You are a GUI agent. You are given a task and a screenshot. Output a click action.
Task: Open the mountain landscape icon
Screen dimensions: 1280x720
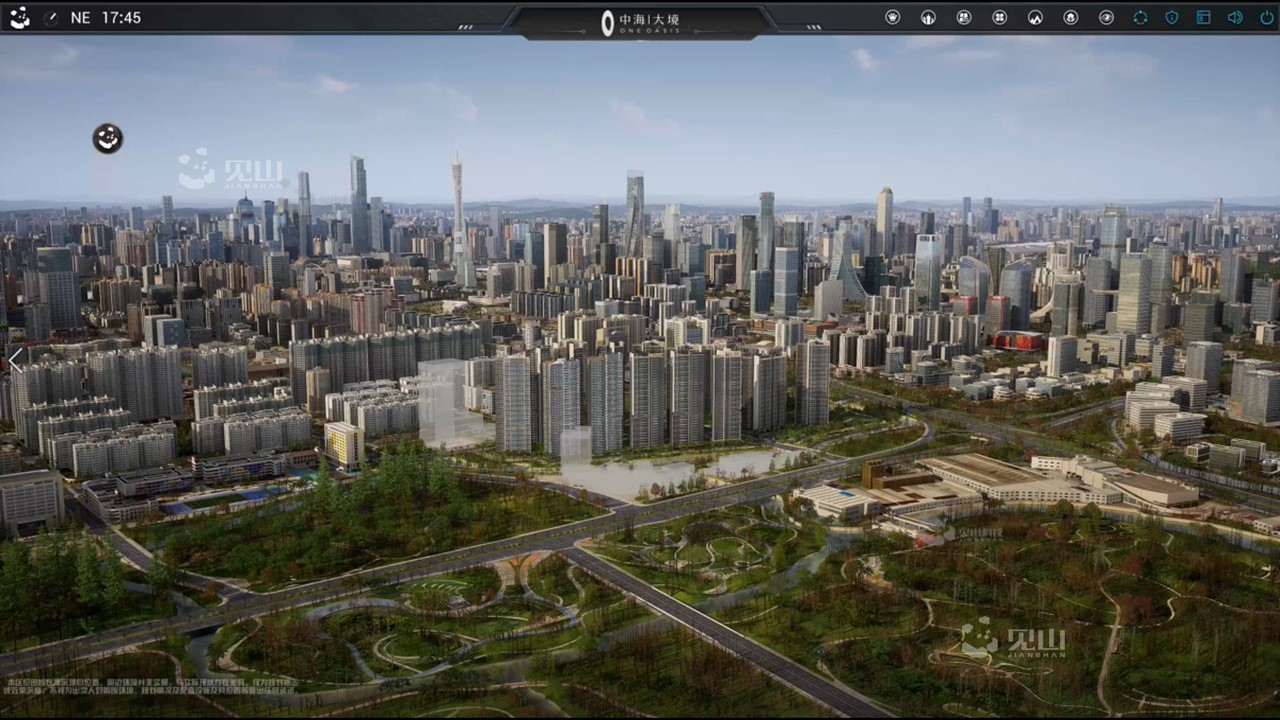pos(1035,17)
